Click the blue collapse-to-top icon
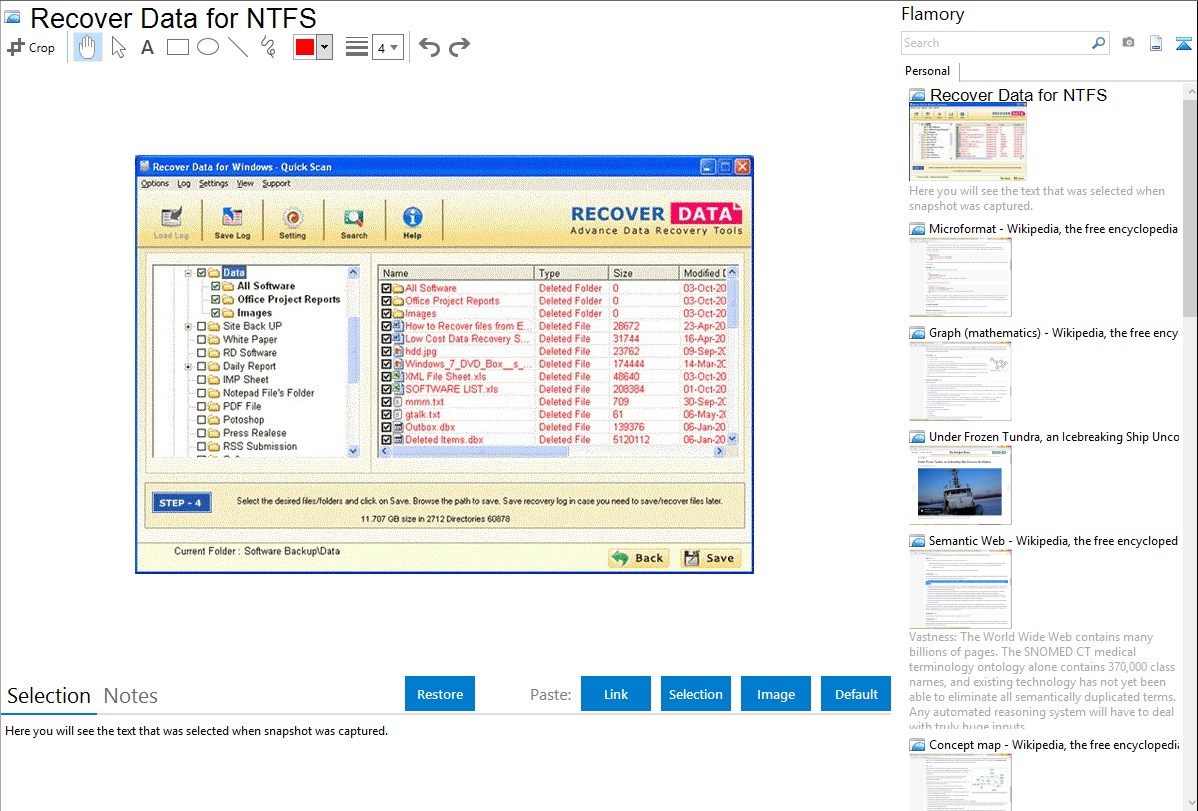1198x811 pixels. [x=1183, y=43]
